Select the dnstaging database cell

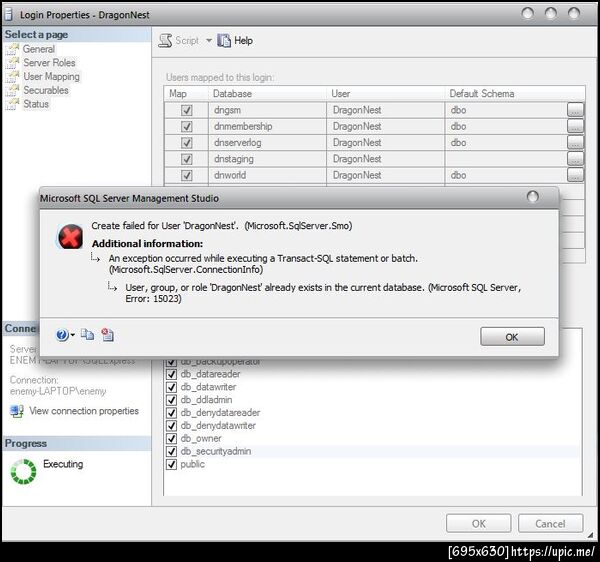point(267,159)
